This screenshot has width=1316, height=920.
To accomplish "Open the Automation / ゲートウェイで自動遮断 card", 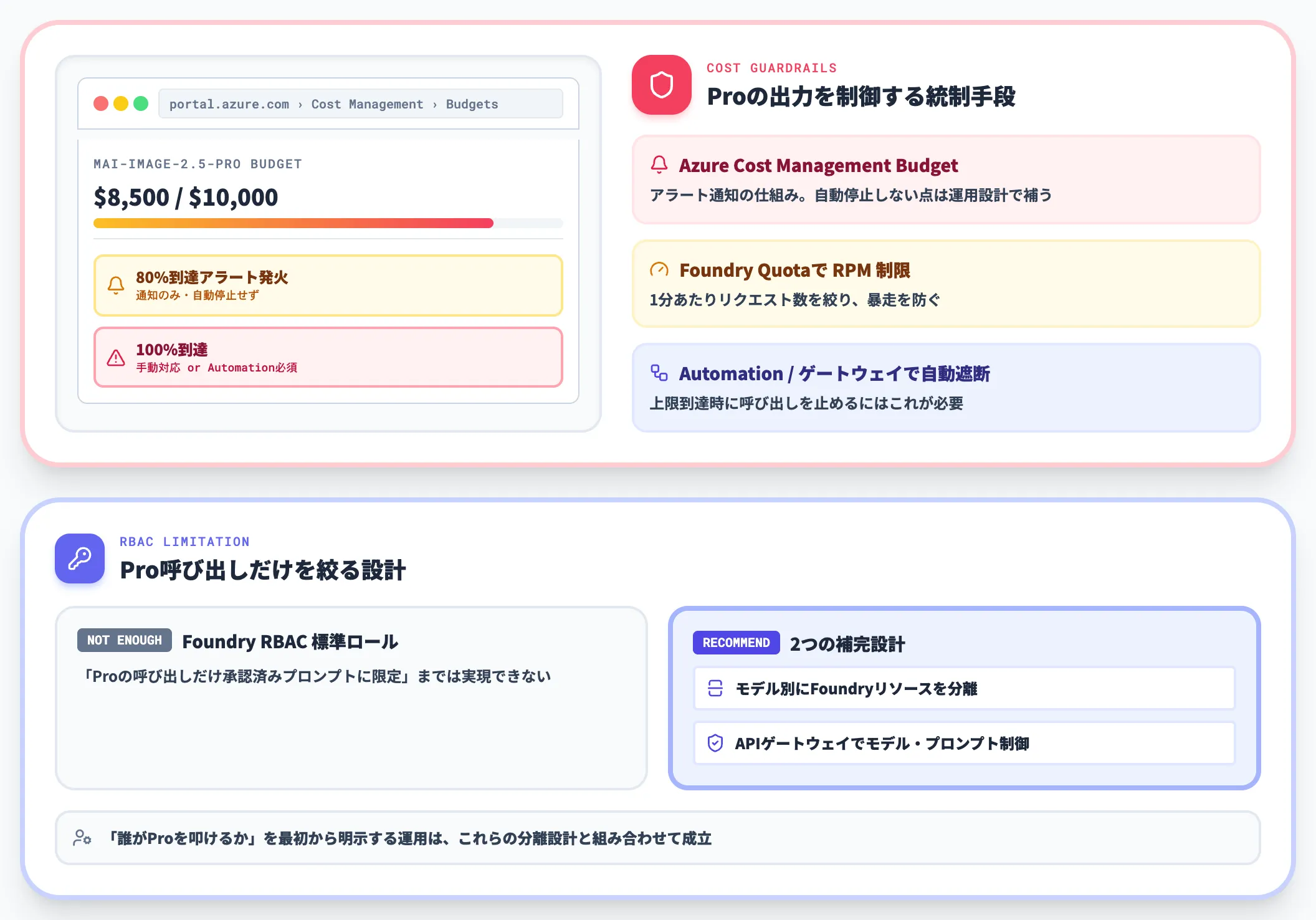I will tap(946, 388).
